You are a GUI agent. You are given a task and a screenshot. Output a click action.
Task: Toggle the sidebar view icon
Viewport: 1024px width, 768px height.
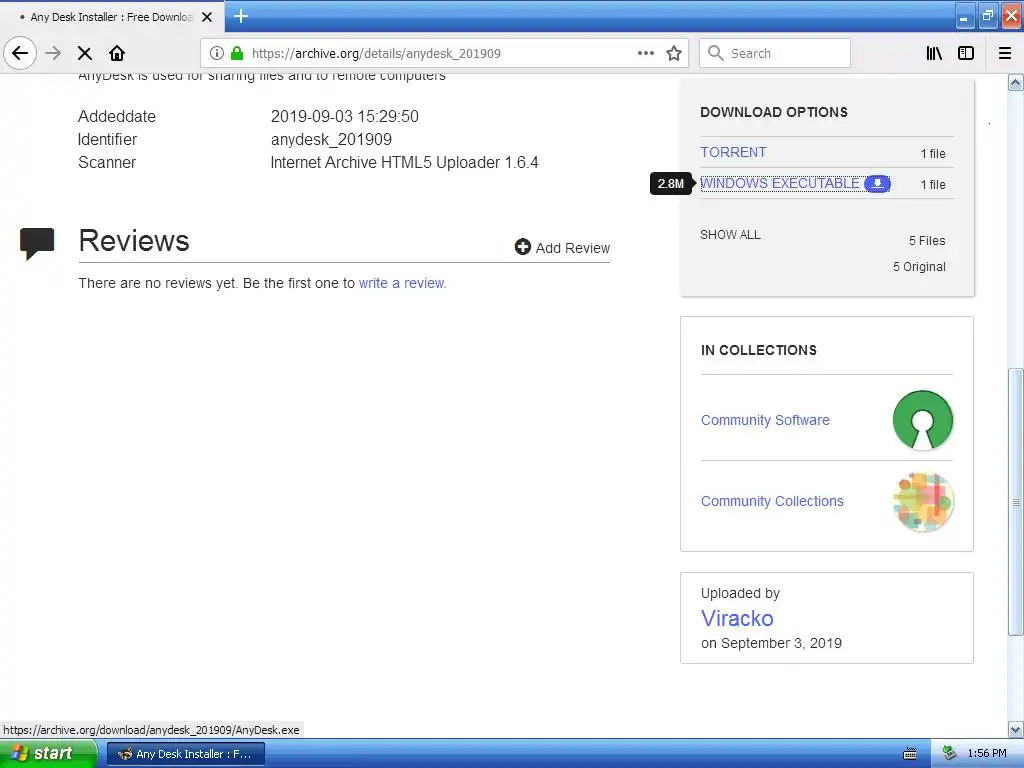(x=966, y=53)
